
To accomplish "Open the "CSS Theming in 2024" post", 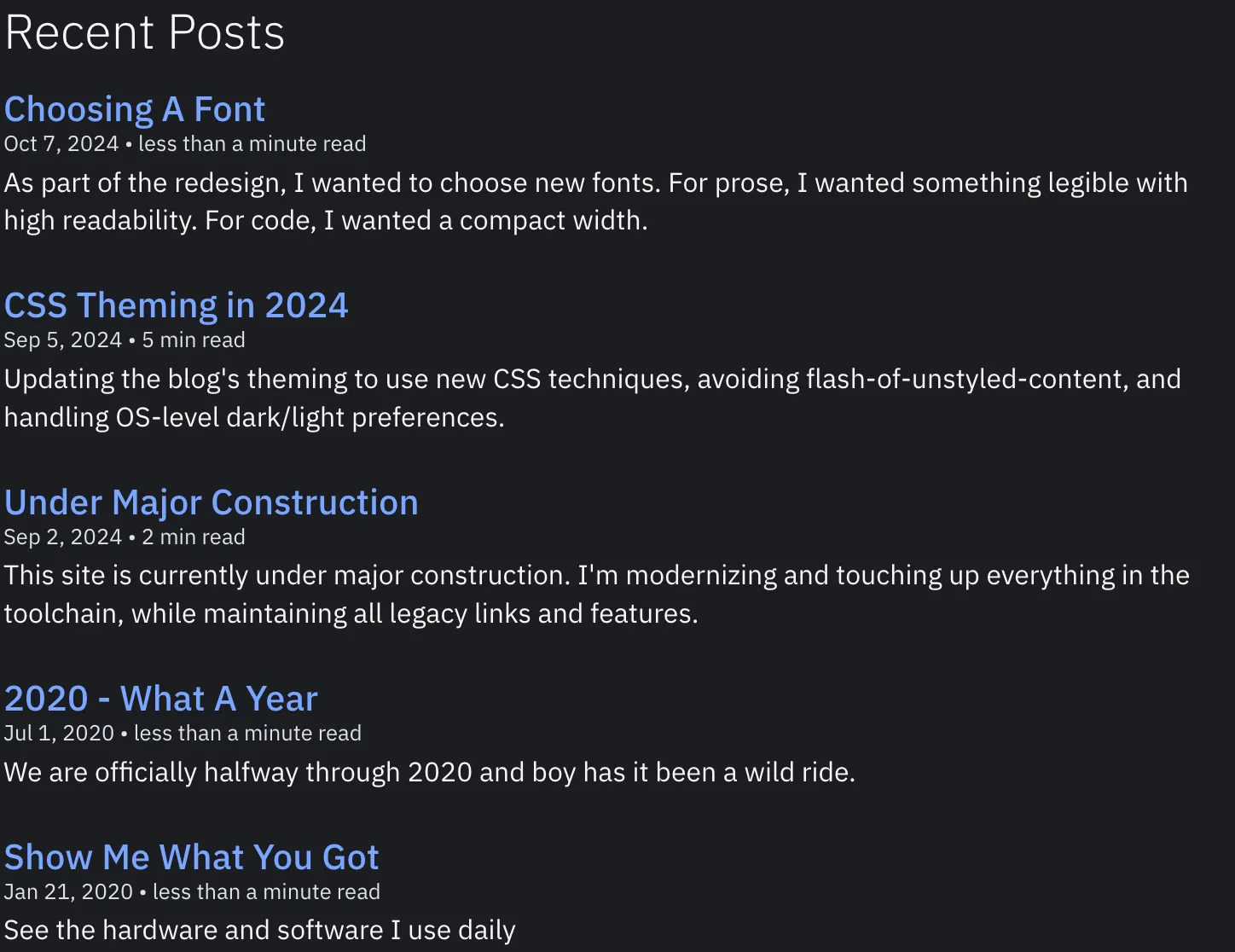I will click(x=176, y=306).
